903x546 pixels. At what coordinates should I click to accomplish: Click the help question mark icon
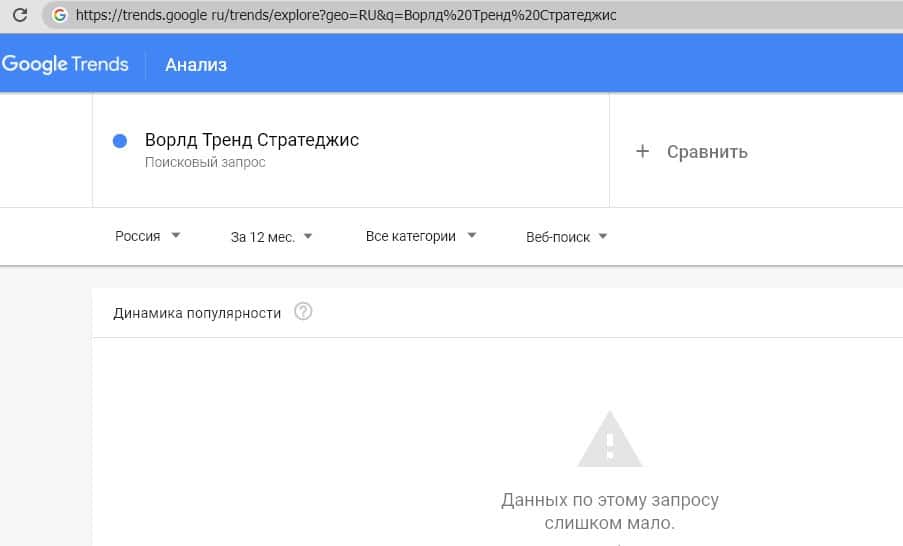click(x=304, y=312)
